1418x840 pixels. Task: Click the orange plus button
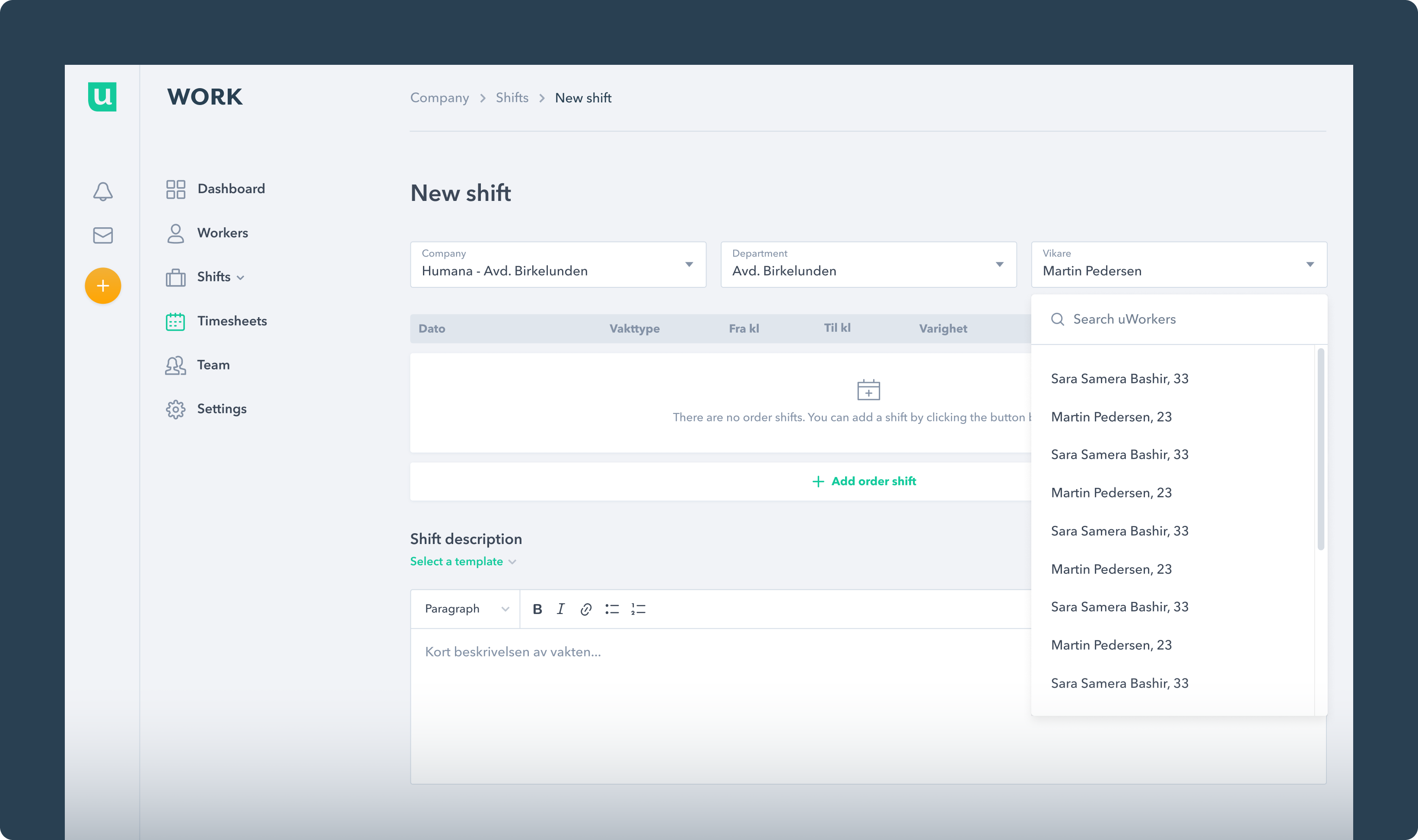coord(102,286)
